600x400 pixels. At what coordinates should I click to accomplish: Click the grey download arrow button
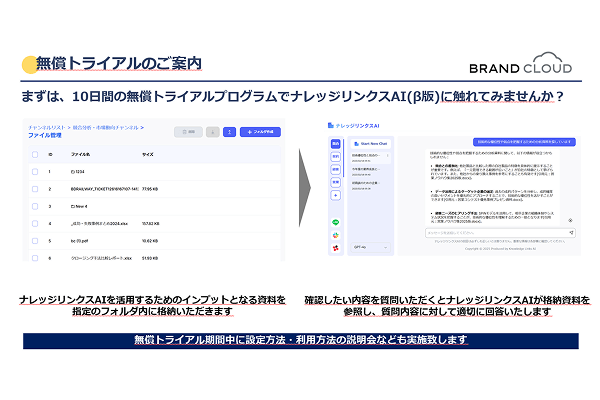213,132
